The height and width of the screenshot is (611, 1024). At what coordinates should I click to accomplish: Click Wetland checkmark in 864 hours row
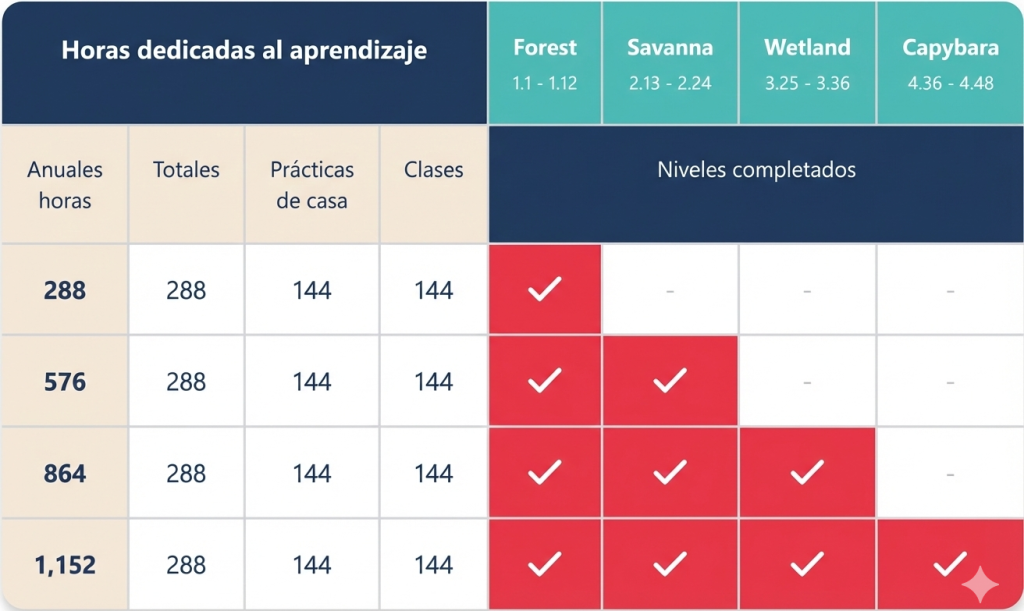pyautogui.click(x=807, y=472)
